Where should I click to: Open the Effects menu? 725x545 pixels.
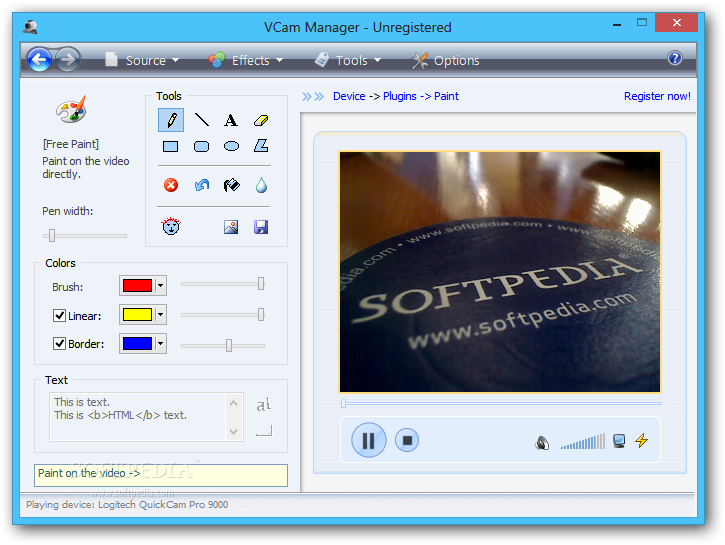(246, 60)
